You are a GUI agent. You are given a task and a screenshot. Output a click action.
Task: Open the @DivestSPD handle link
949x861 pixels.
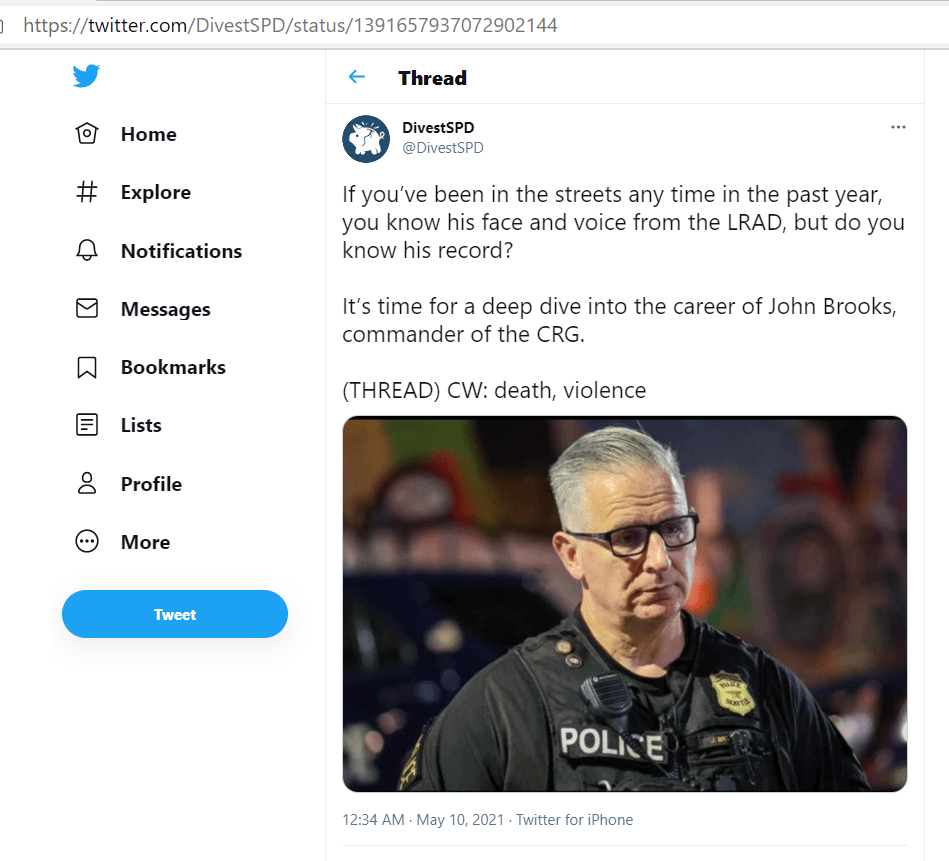tap(442, 148)
